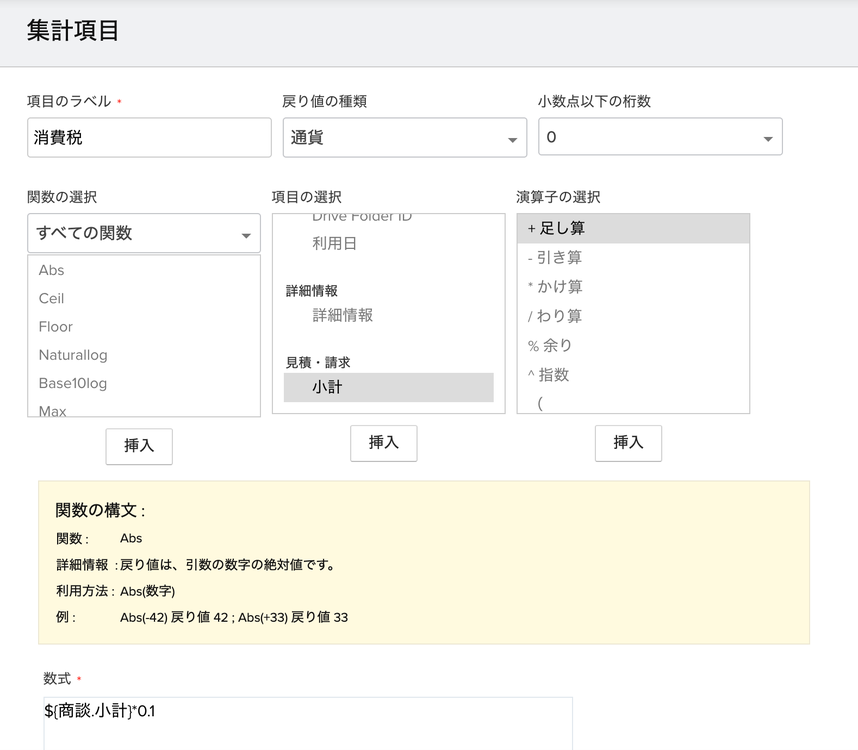858x750 pixels.
Task: Choose the - 引き算 operator
Action: pos(633,258)
